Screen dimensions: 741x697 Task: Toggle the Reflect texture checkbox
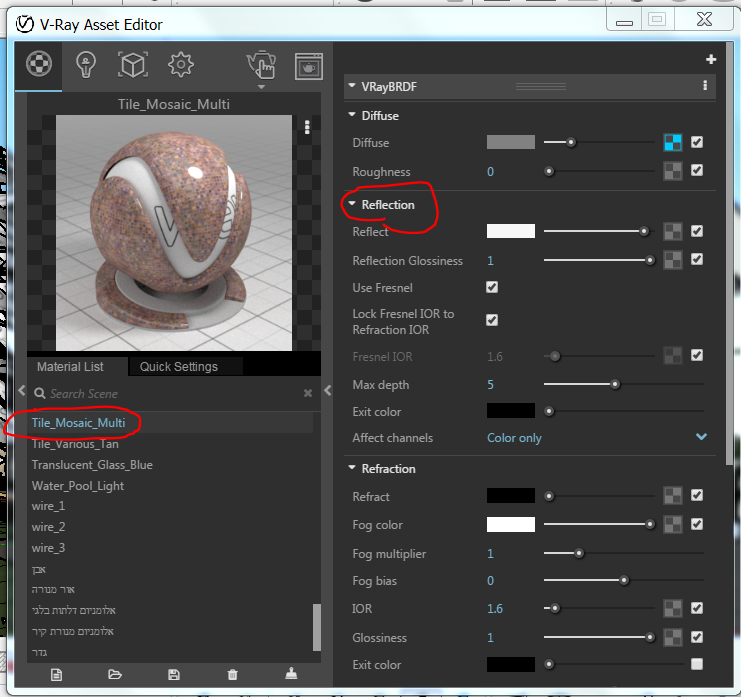697,231
